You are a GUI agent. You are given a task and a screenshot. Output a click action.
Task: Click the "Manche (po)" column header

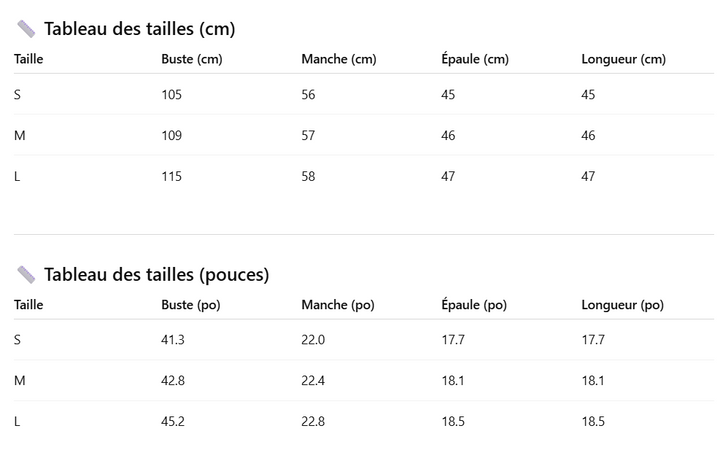(337, 305)
